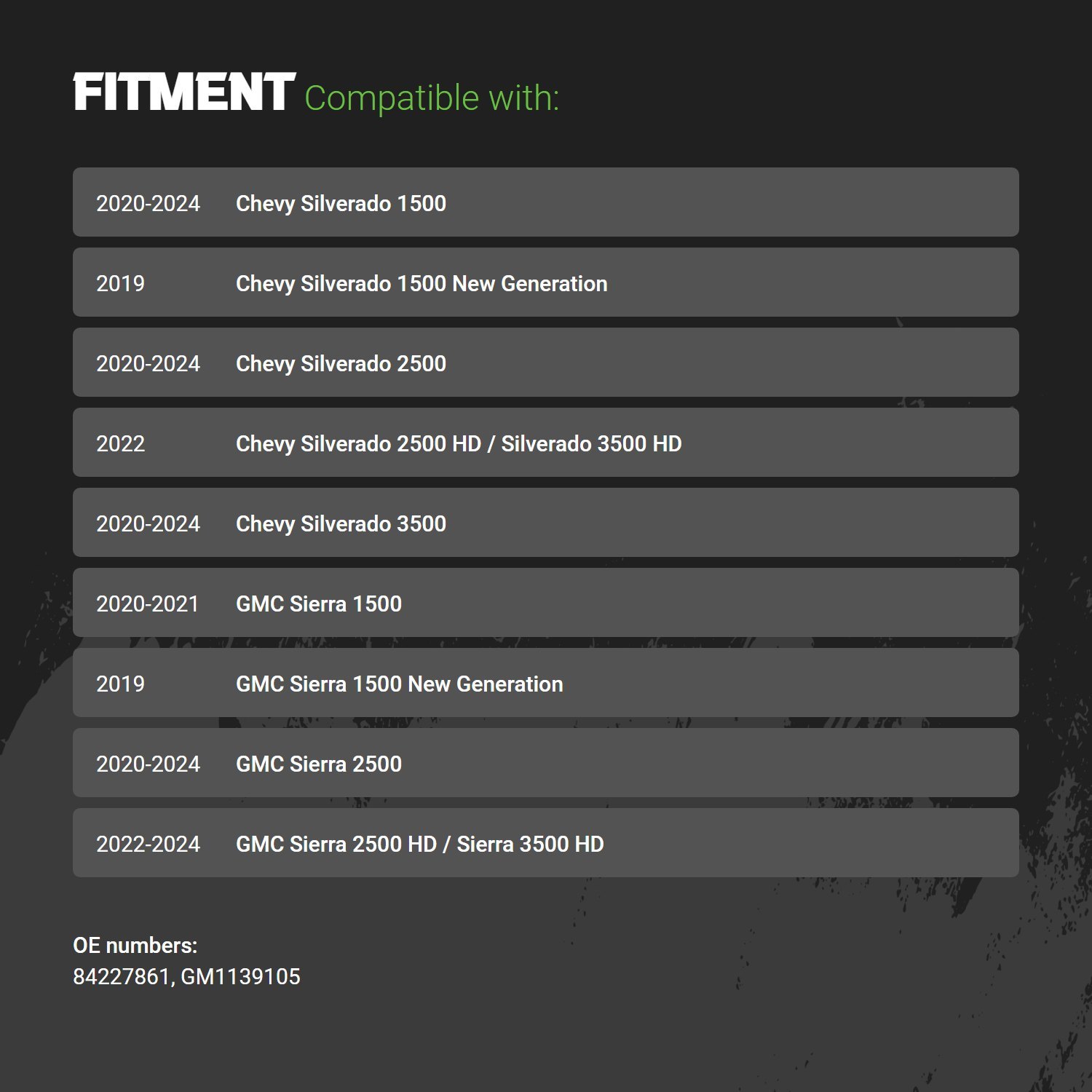Click the FITMENT heading

pyautogui.click(x=184, y=92)
